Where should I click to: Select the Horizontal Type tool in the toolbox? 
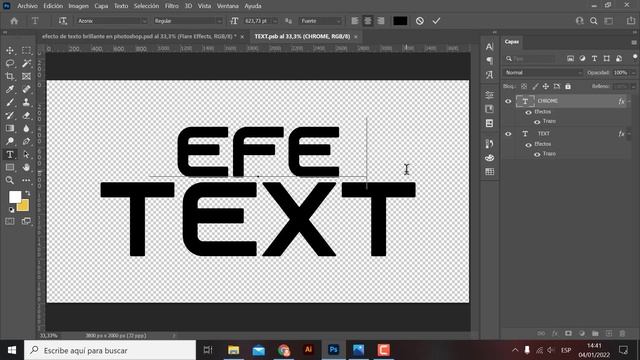pos(10,154)
